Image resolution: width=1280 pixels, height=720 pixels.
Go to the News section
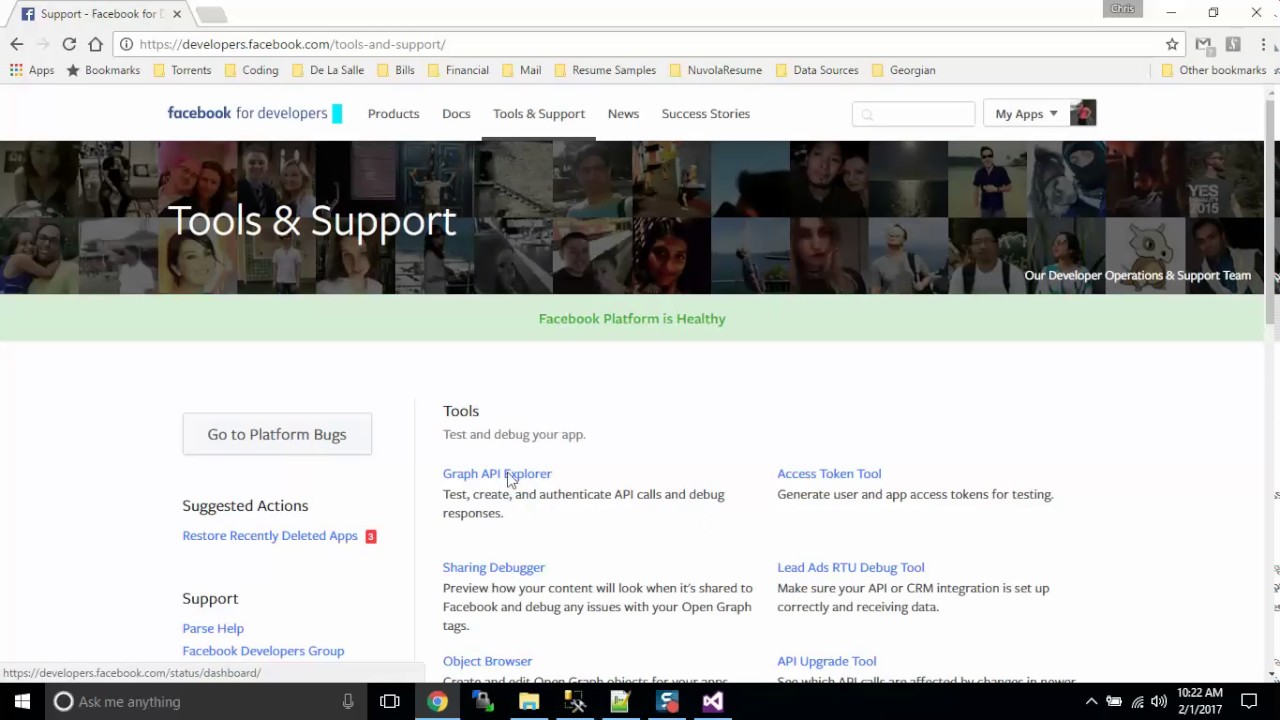[x=623, y=114]
